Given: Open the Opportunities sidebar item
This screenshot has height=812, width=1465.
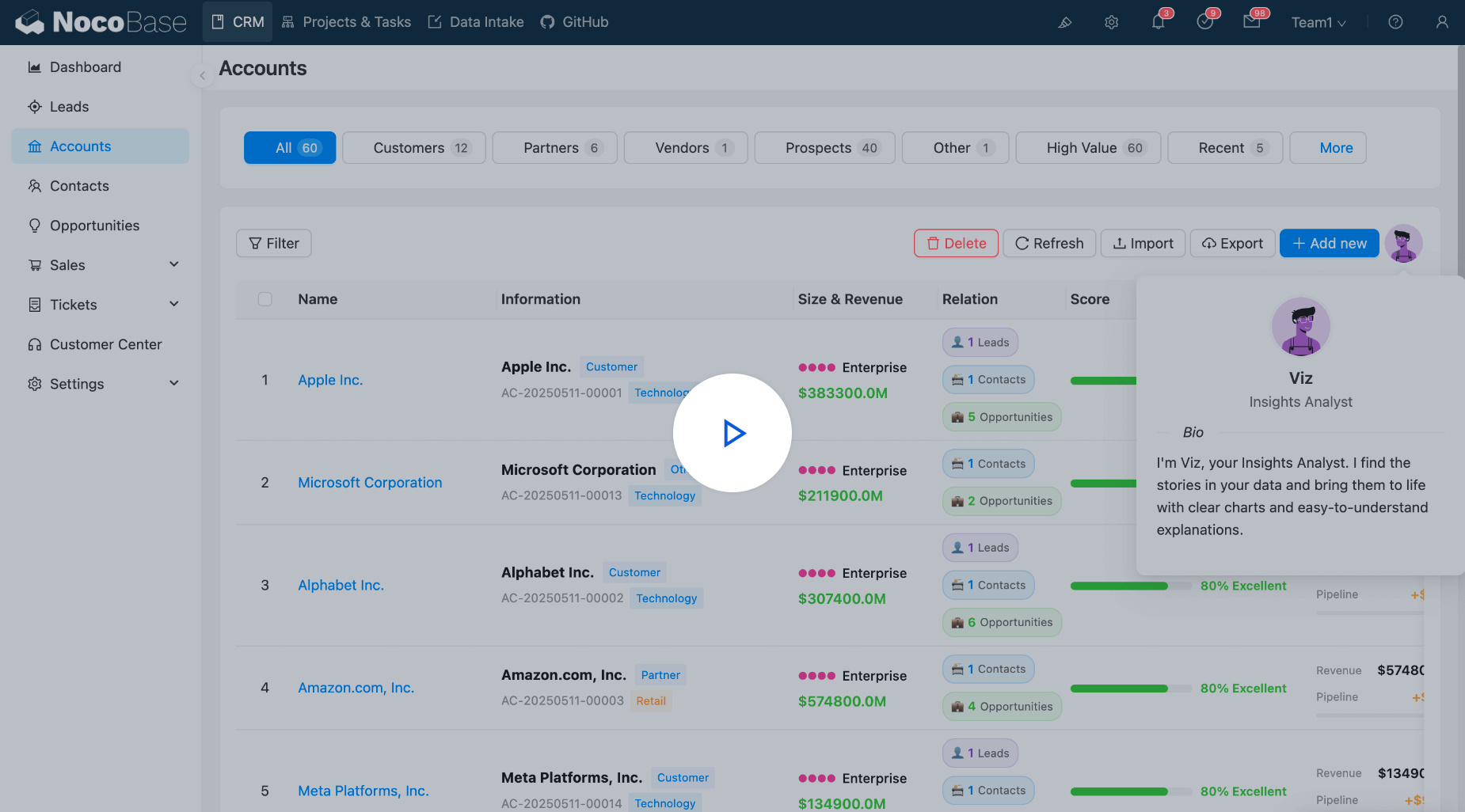Looking at the screenshot, I should [x=94, y=225].
